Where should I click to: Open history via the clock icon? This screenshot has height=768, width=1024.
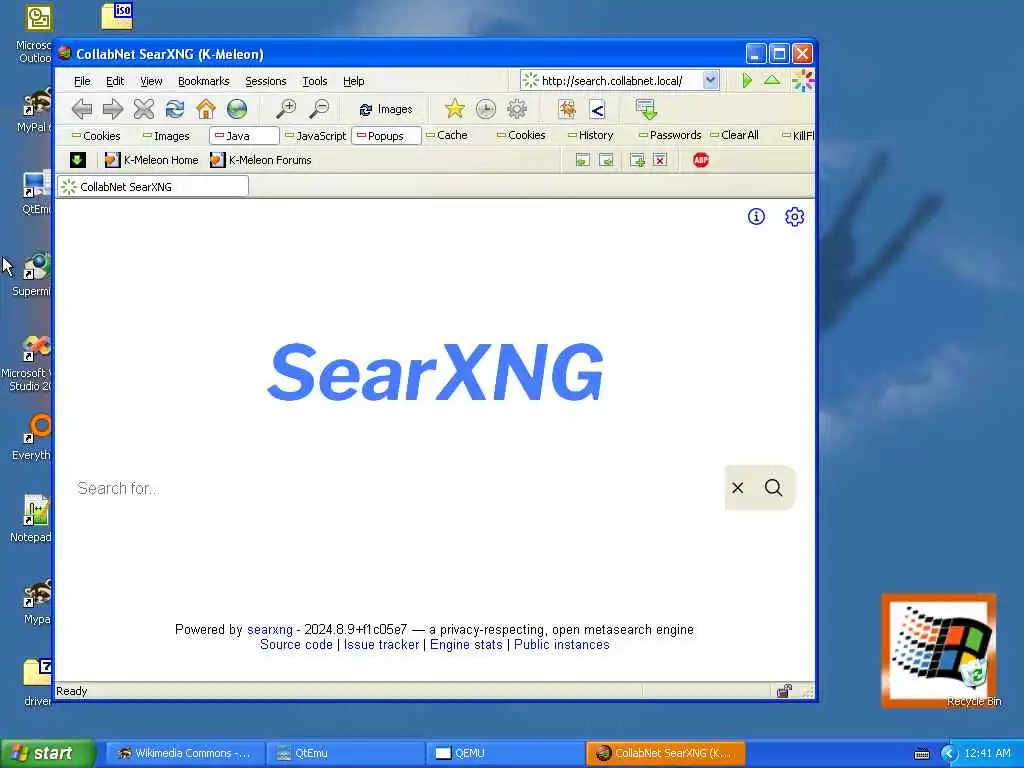(x=486, y=109)
